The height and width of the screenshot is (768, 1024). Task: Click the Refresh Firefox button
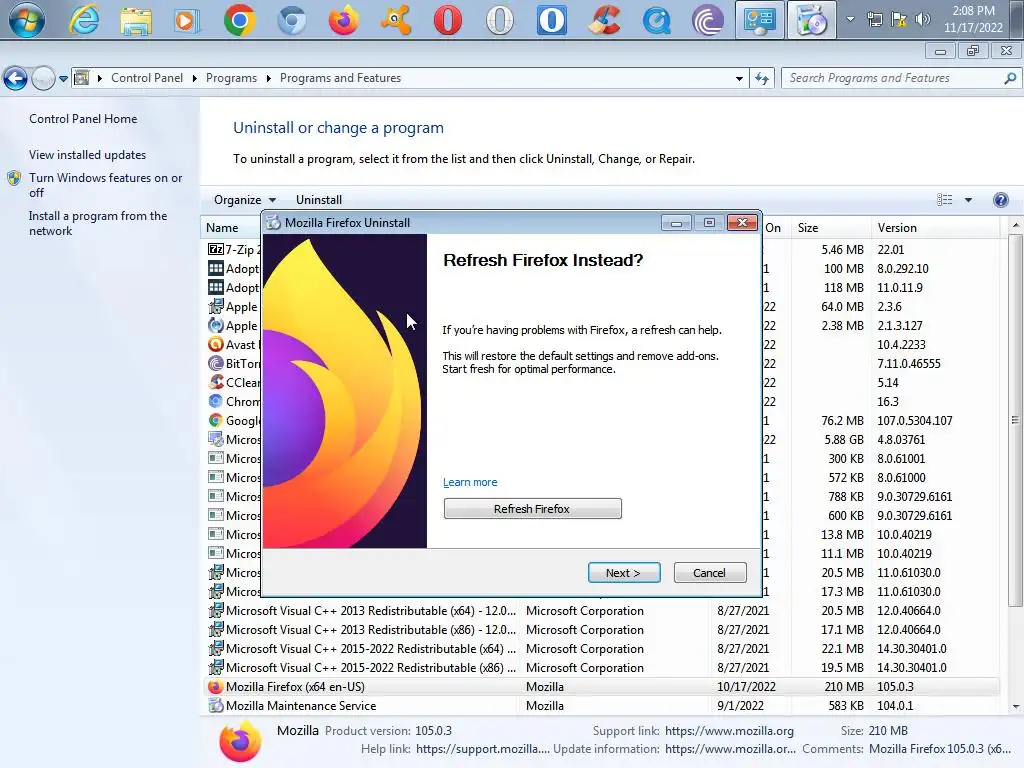(x=532, y=509)
